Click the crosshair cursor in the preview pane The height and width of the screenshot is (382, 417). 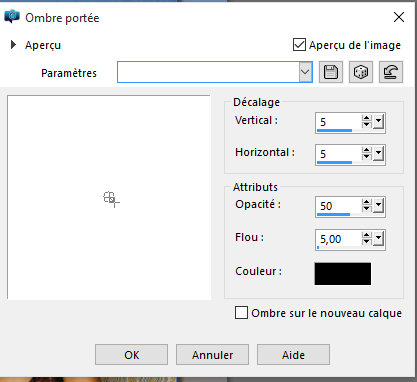click(111, 199)
